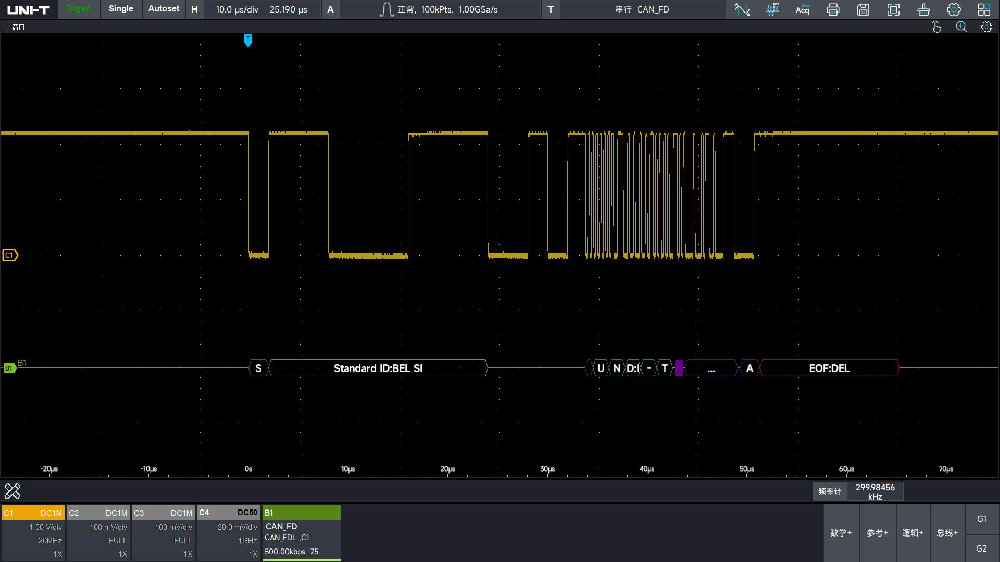The width and height of the screenshot is (1000, 562).
Task: Open the cursor measurement tool icon
Action: click(742, 9)
